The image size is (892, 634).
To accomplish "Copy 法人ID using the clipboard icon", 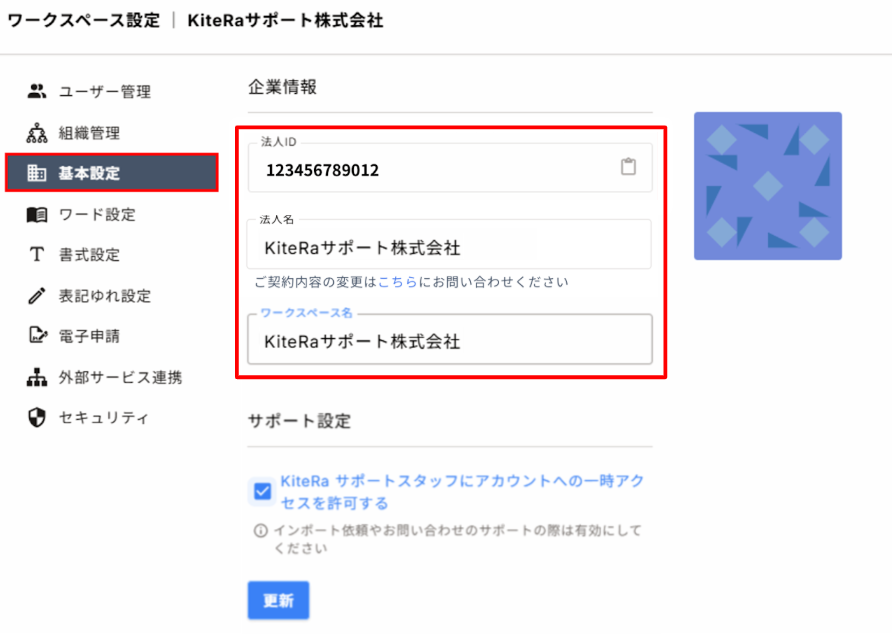I will point(628,168).
